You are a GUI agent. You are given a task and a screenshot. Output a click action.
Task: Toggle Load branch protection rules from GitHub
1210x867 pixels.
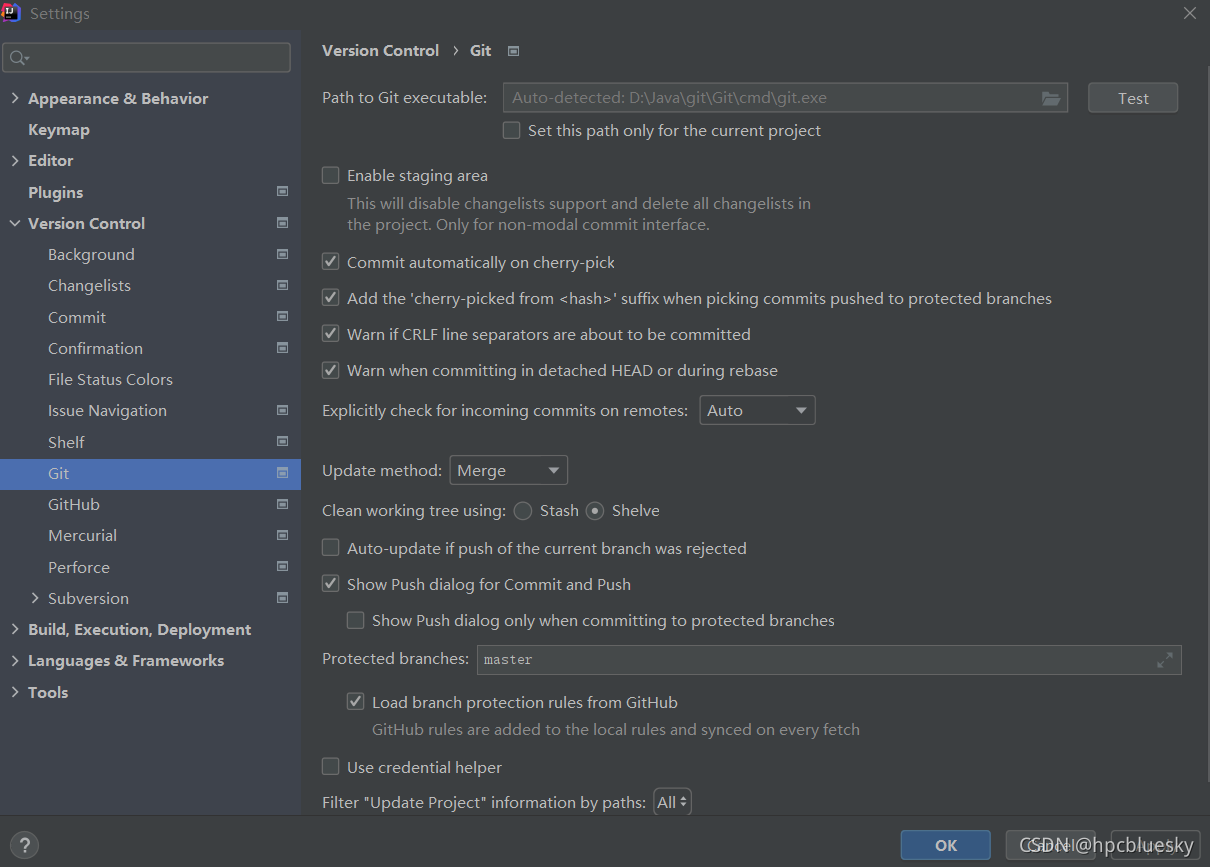355,702
